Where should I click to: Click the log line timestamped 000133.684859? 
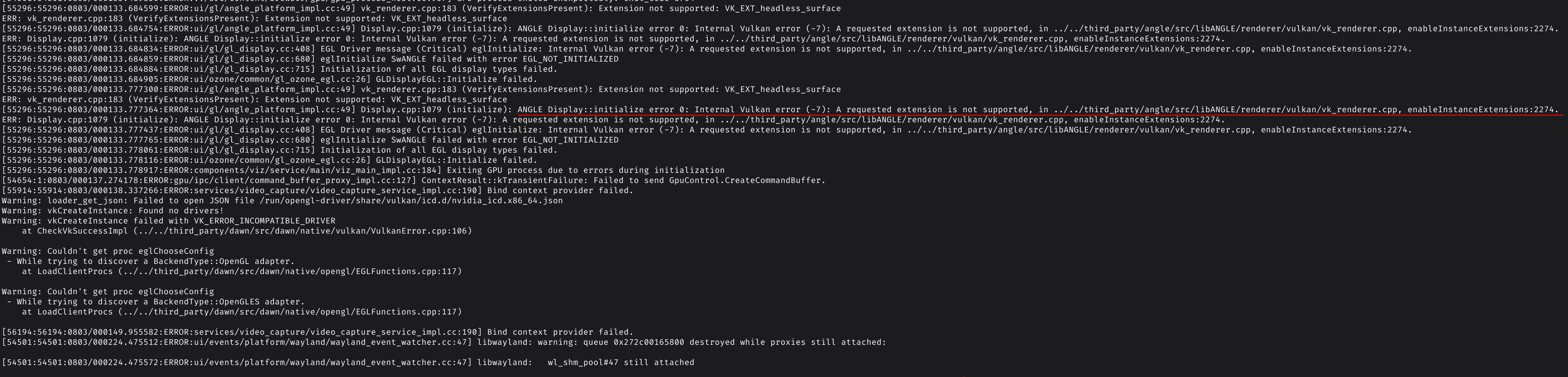pyautogui.click(x=310, y=59)
